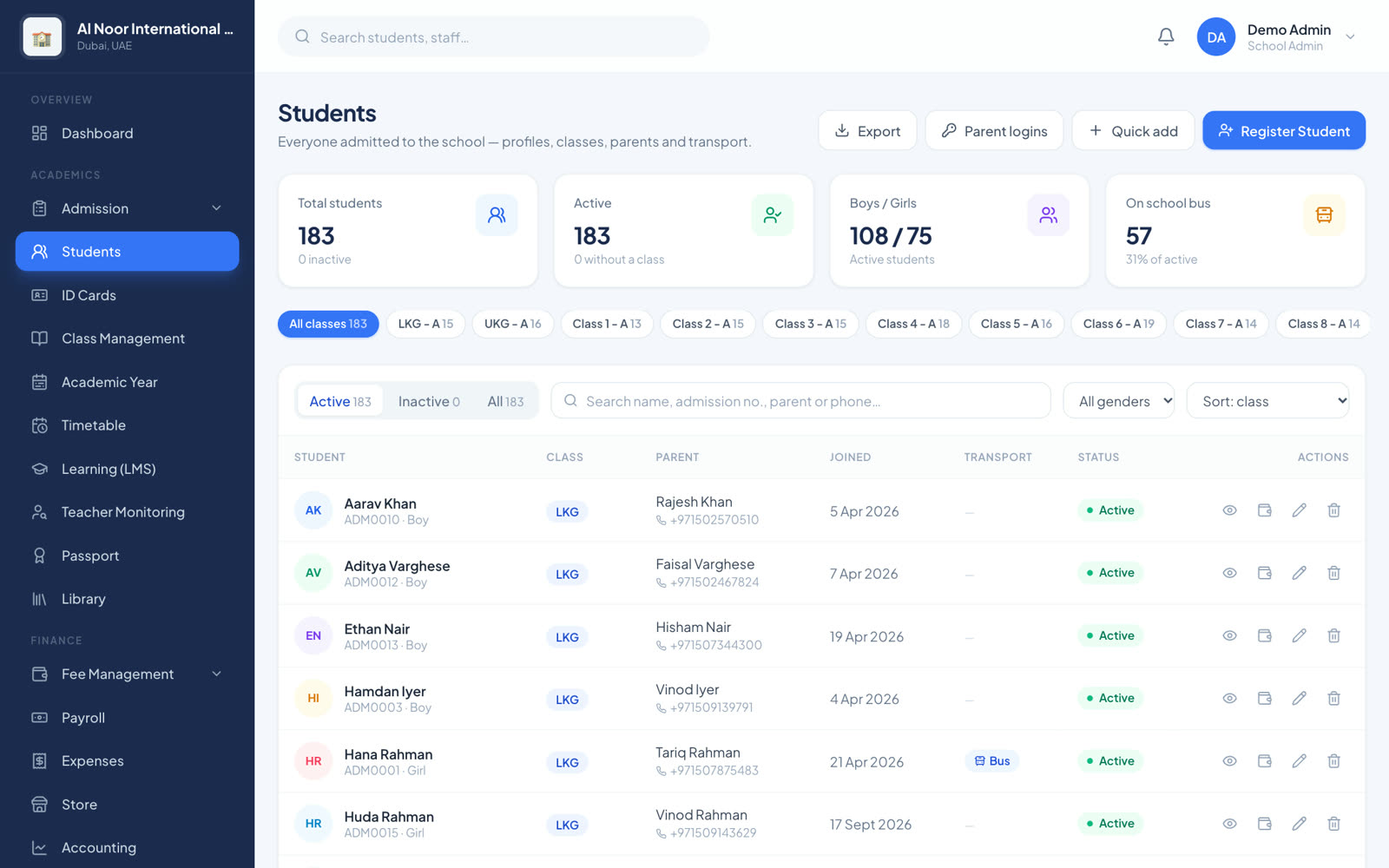Open the notifications bell

(x=1166, y=36)
